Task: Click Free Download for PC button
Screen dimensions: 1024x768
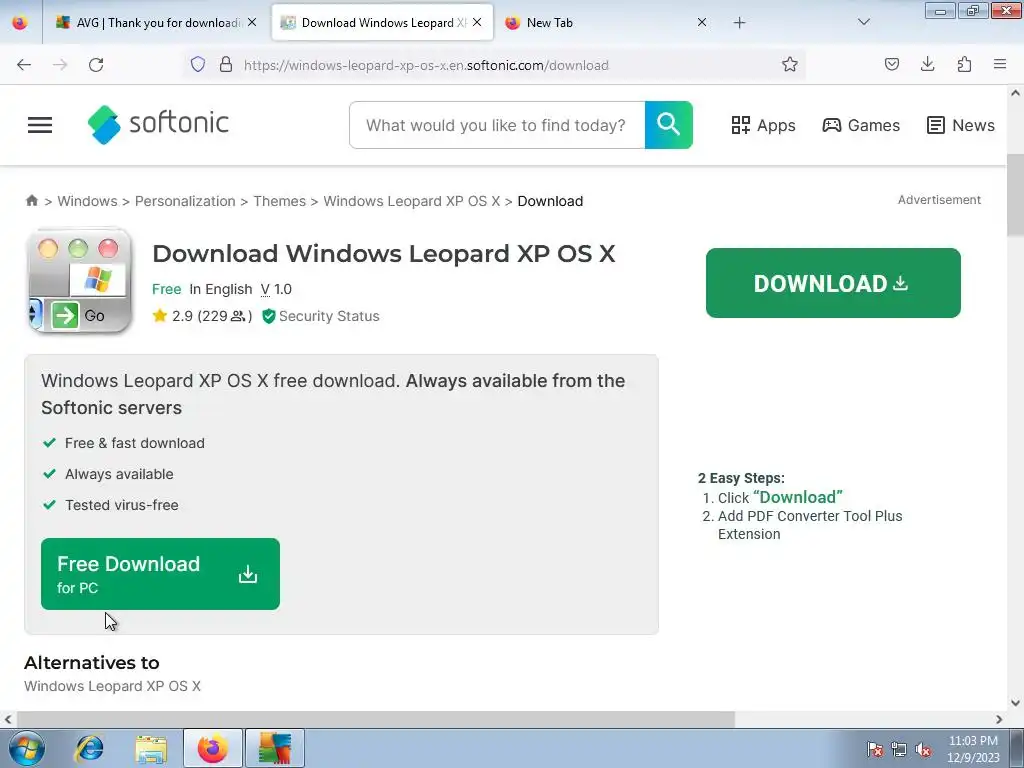Action: [160, 574]
